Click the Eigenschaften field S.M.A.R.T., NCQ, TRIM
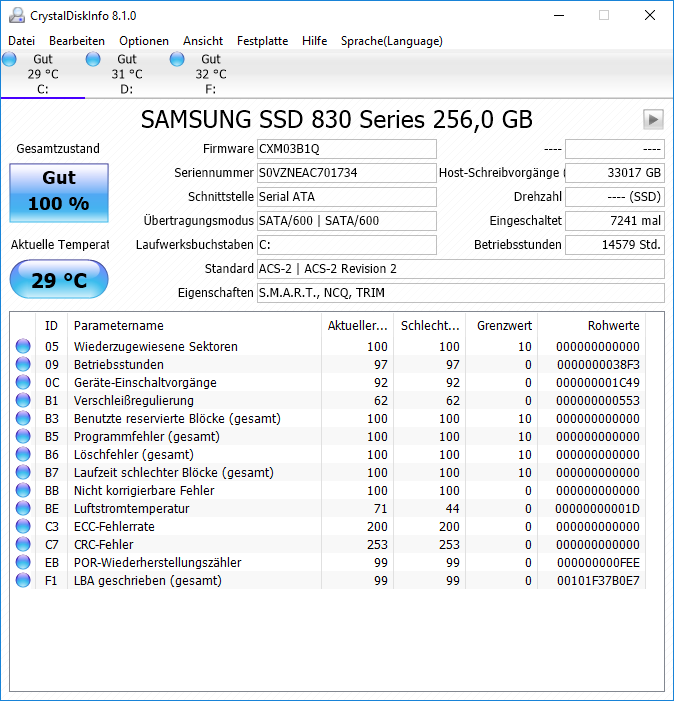674x701 pixels. 461,293
